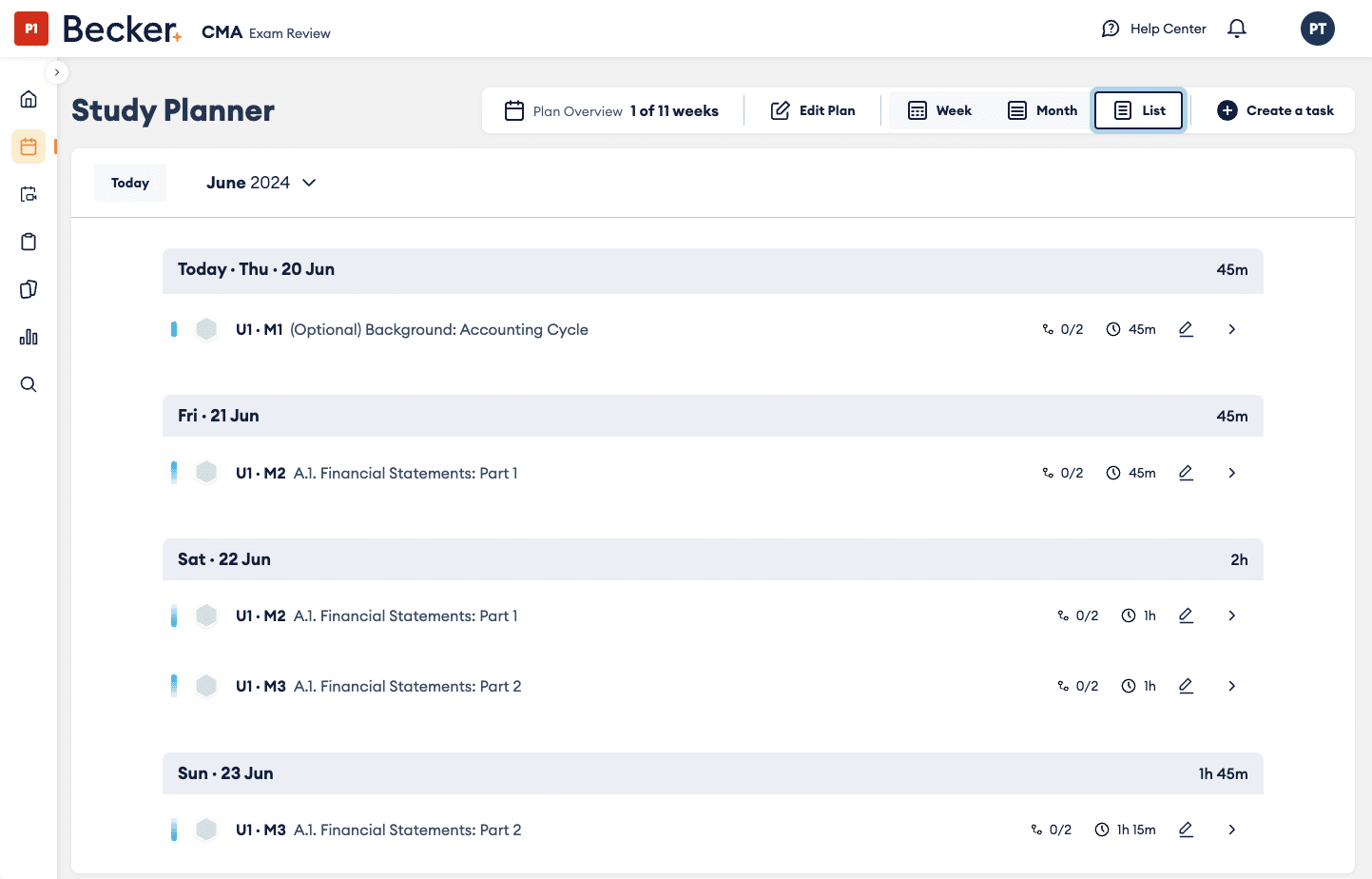Click the PT profile avatar

(1318, 29)
